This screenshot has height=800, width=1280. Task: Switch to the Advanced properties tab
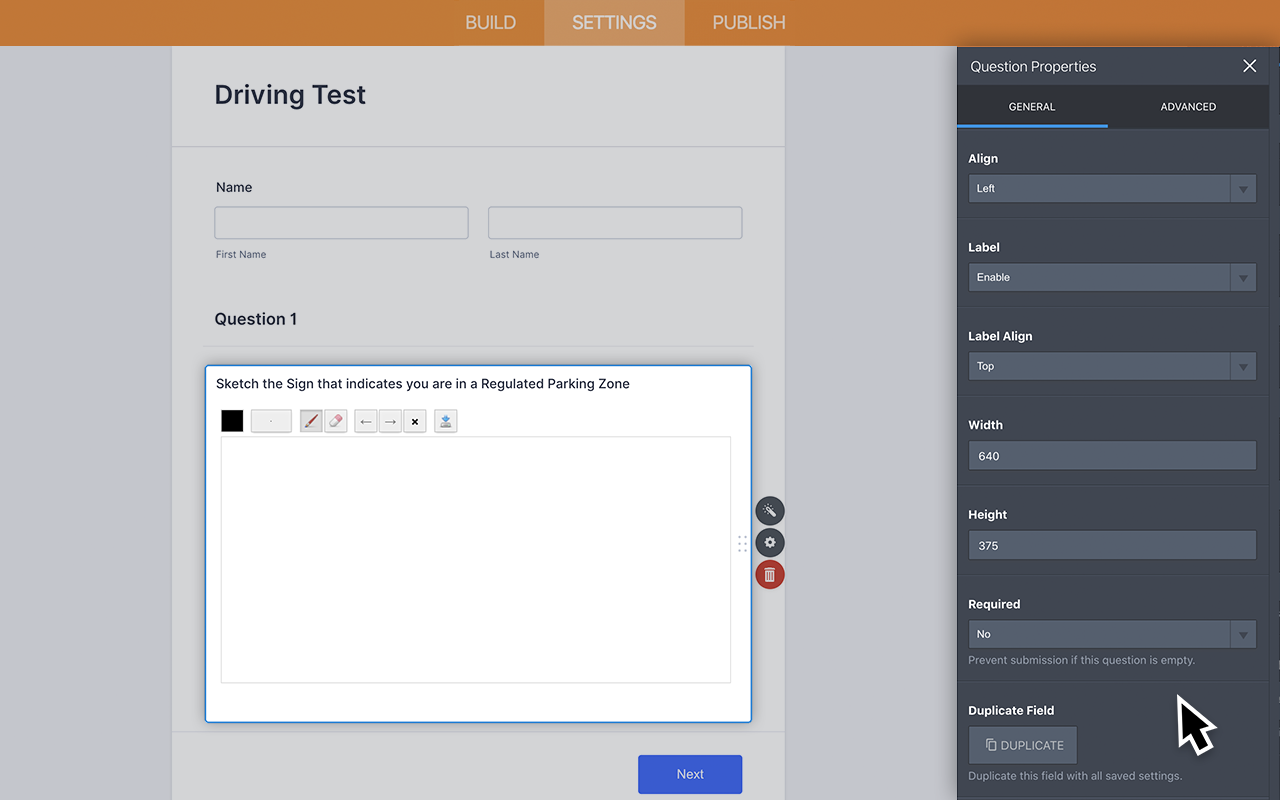click(x=1188, y=107)
